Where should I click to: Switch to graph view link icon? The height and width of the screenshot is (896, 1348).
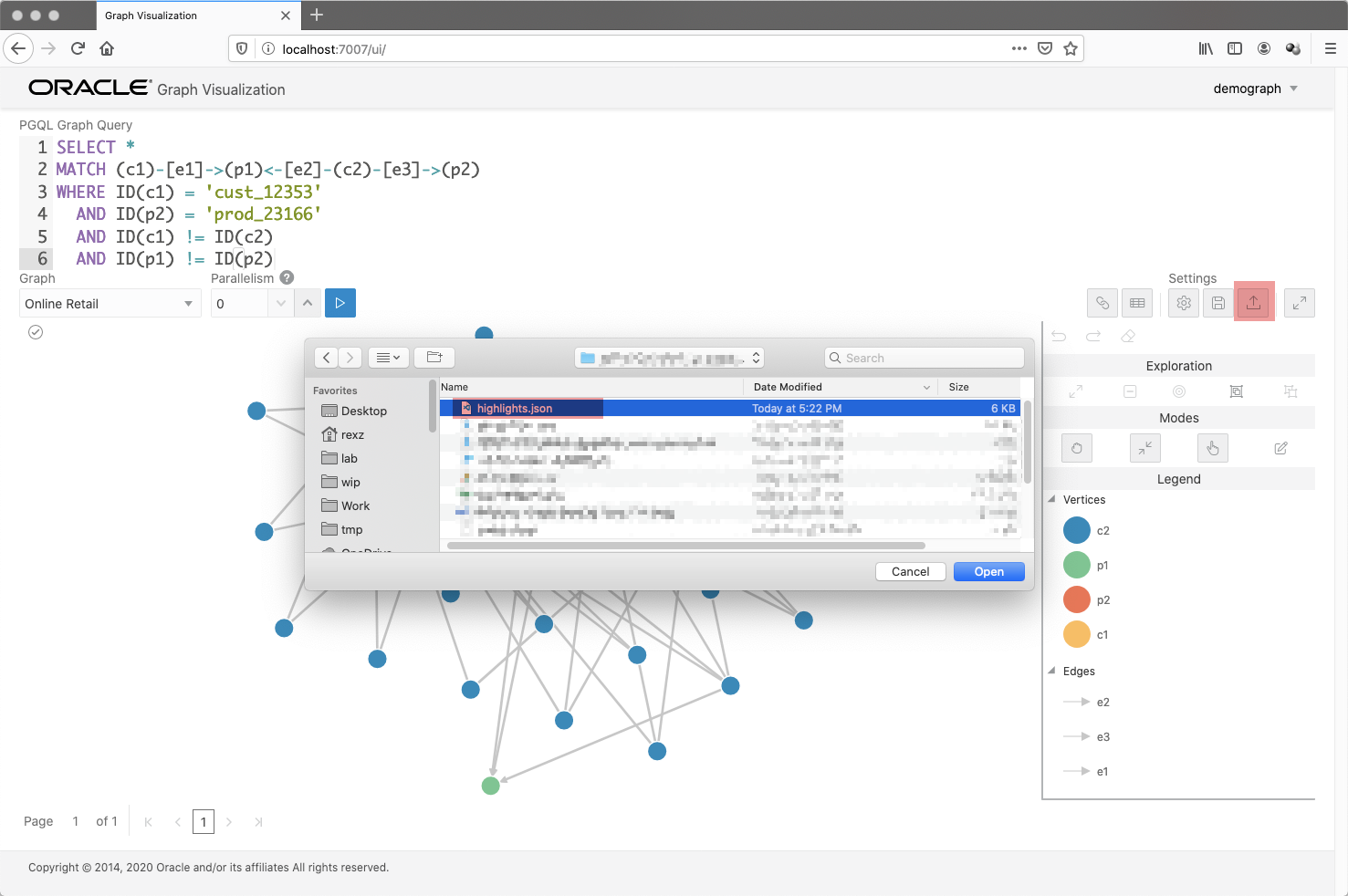[1102, 303]
